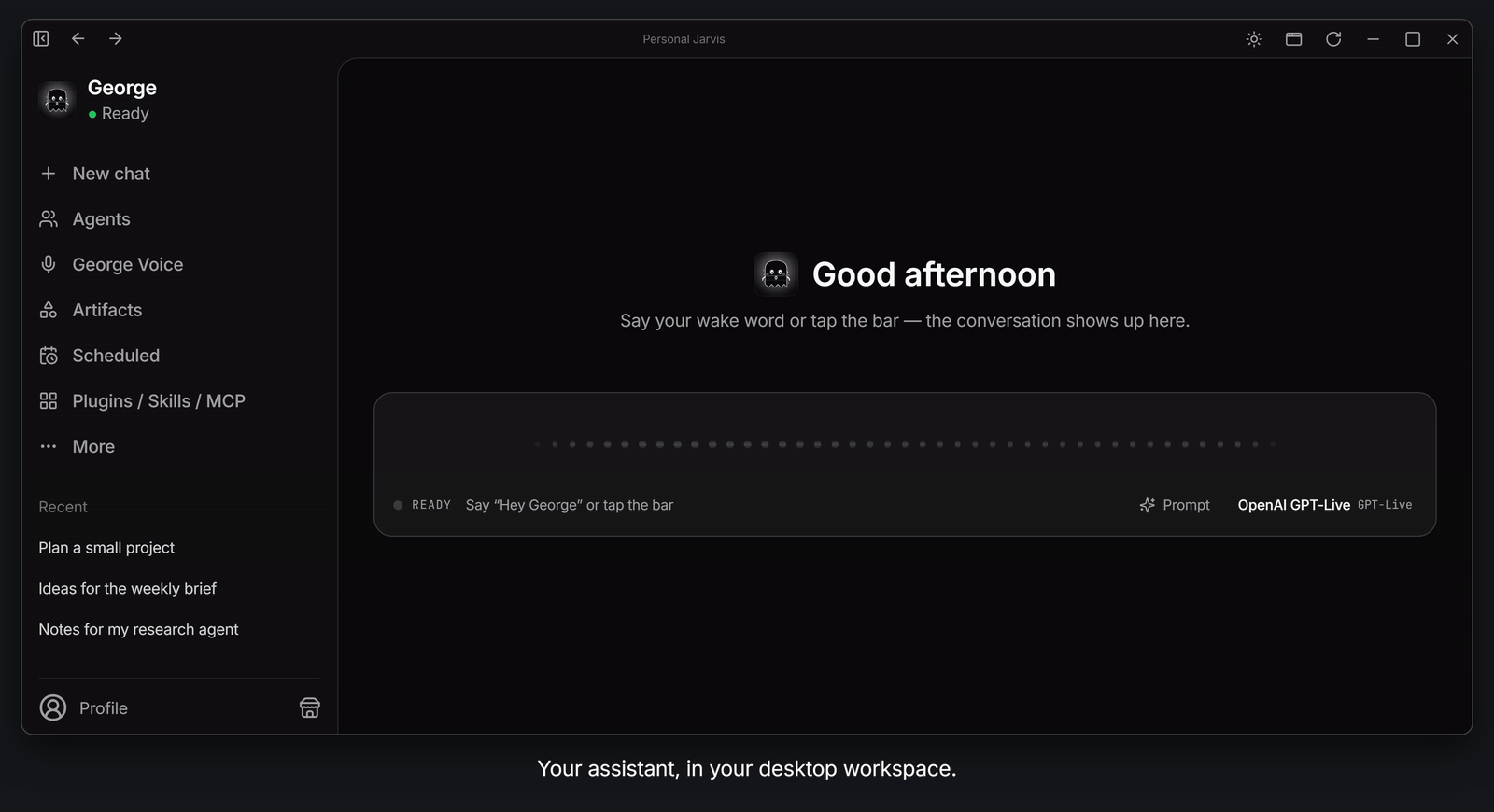Go back with the left arrow
The height and width of the screenshot is (812, 1494).
pos(78,38)
